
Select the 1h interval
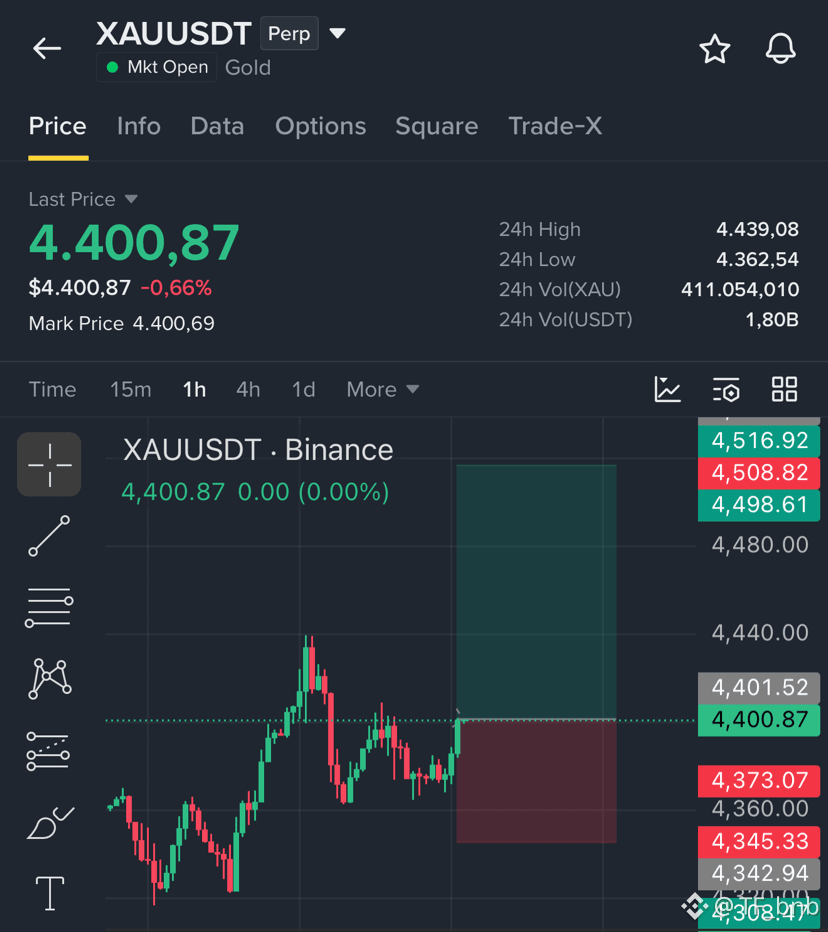point(194,389)
